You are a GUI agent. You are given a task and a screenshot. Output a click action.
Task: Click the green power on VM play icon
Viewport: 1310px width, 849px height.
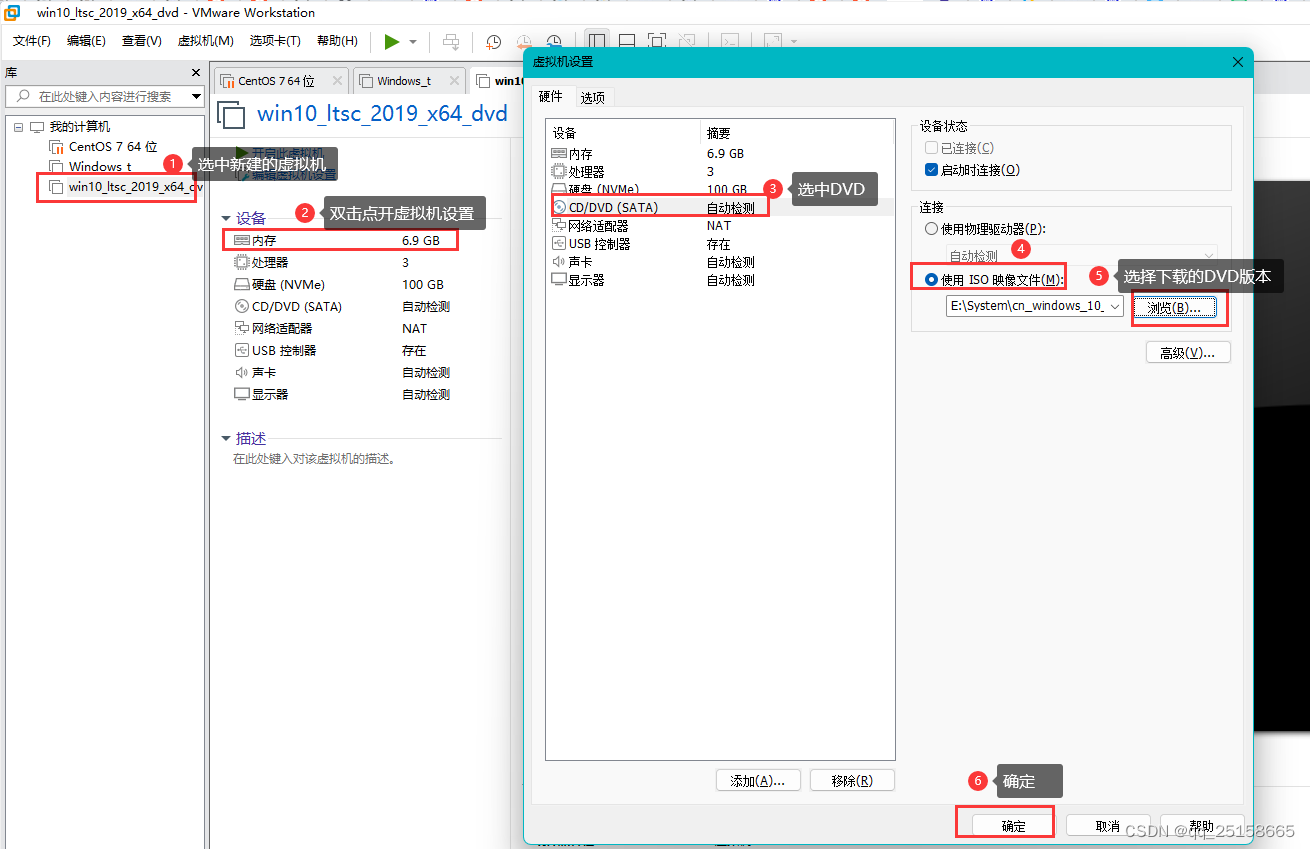(392, 42)
